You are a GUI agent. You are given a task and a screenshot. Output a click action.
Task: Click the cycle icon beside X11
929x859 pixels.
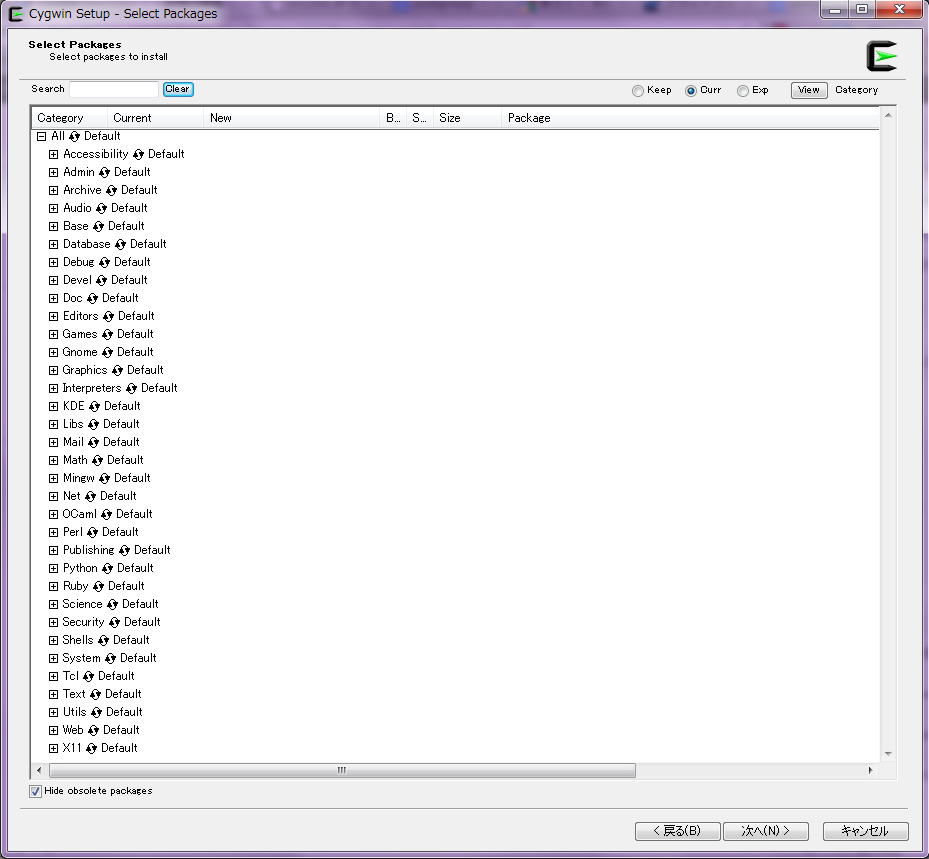(x=92, y=749)
